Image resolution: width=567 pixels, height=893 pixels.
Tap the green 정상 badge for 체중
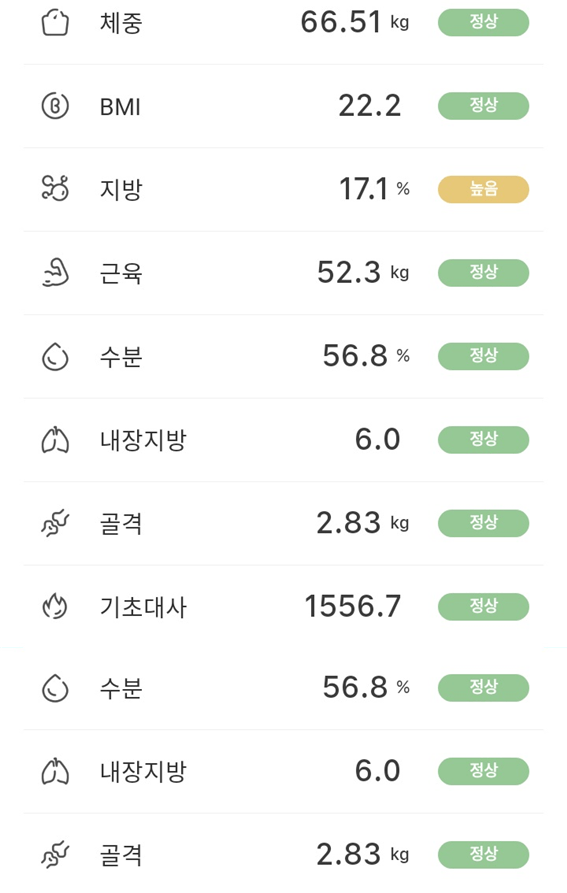[483, 23]
